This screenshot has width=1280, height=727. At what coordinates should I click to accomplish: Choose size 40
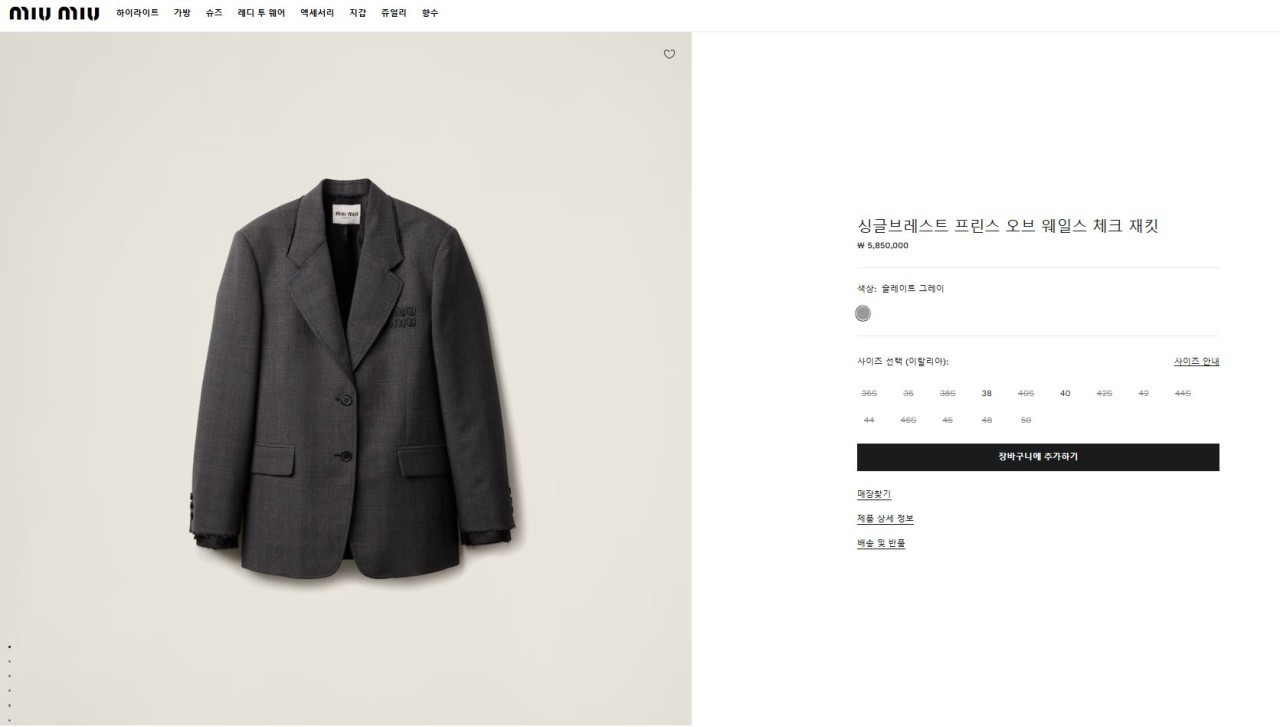(x=1065, y=393)
